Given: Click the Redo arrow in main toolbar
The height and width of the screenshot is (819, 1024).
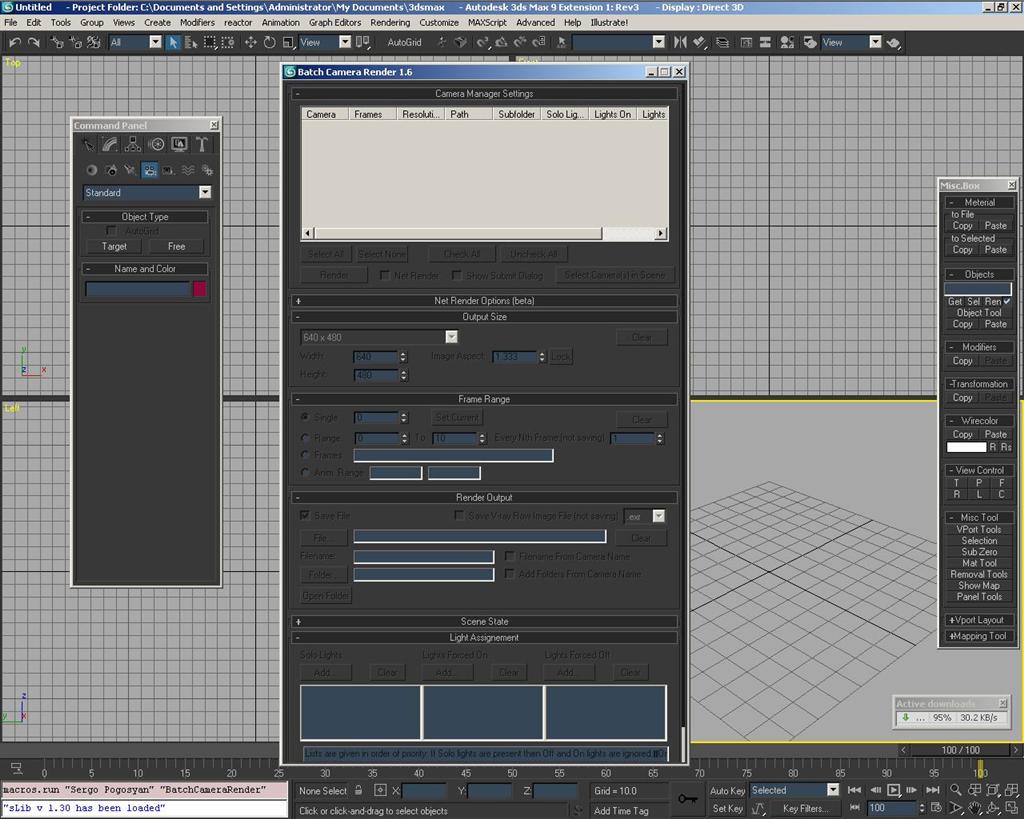Looking at the screenshot, I should (34, 42).
